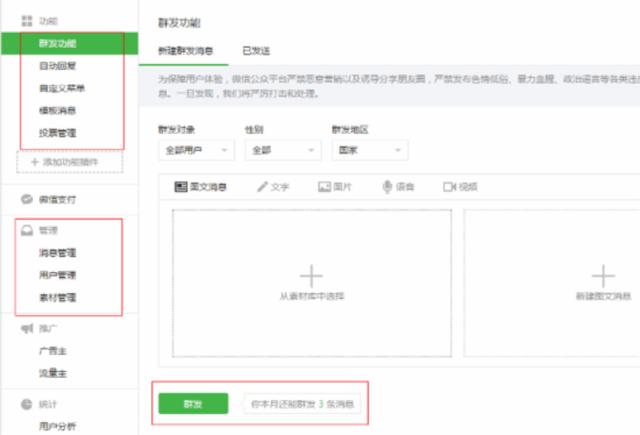This screenshot has width=640, height=435.
Task: Go to 素材管理
Action: coord(58,297)
